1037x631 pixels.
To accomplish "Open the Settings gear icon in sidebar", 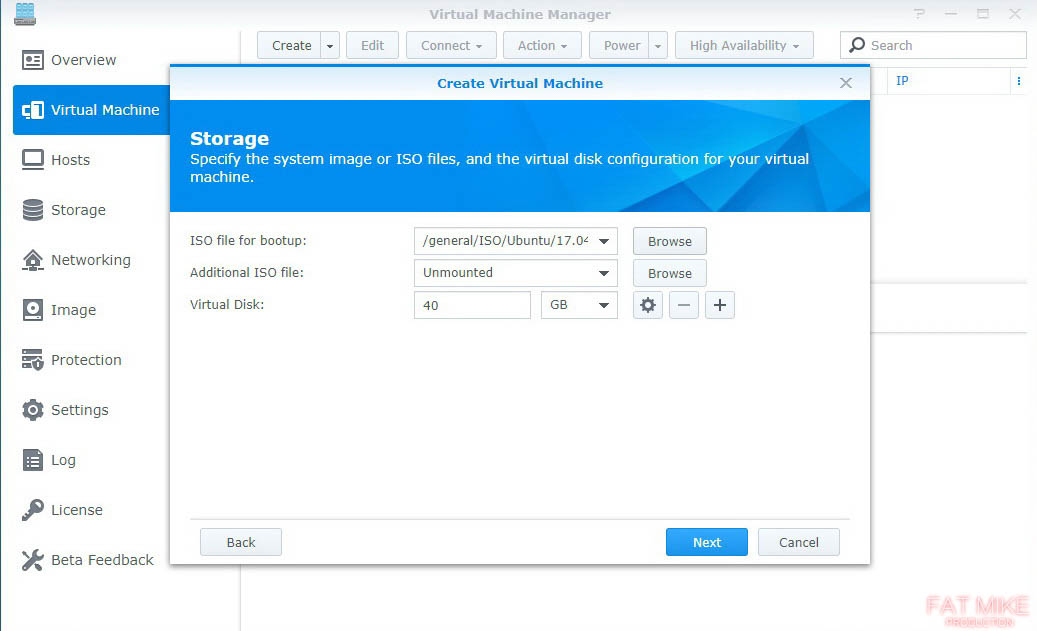I will [32, 410].
